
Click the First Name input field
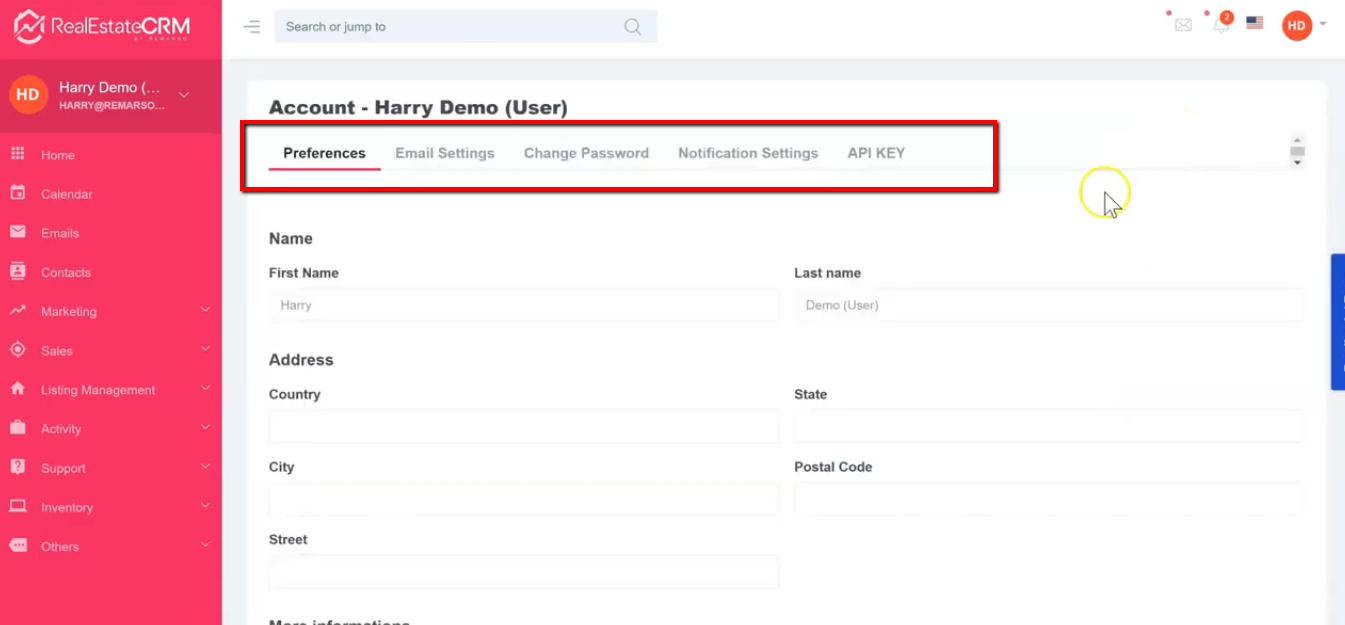point(523,306)
